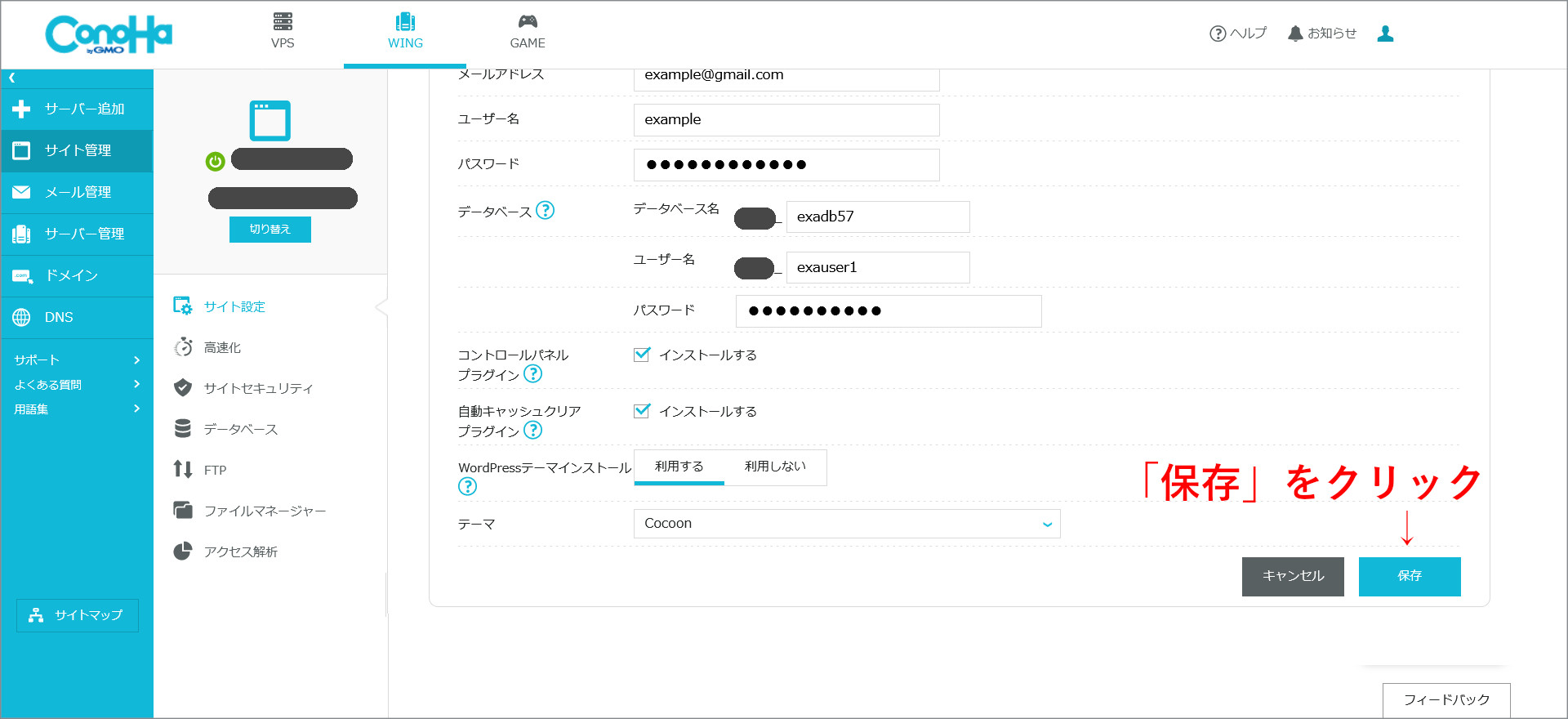Toggle コントロールパネルプラグイン install checkbox
The height and width of the screenshot is (719, 1568).
(642, 355)
